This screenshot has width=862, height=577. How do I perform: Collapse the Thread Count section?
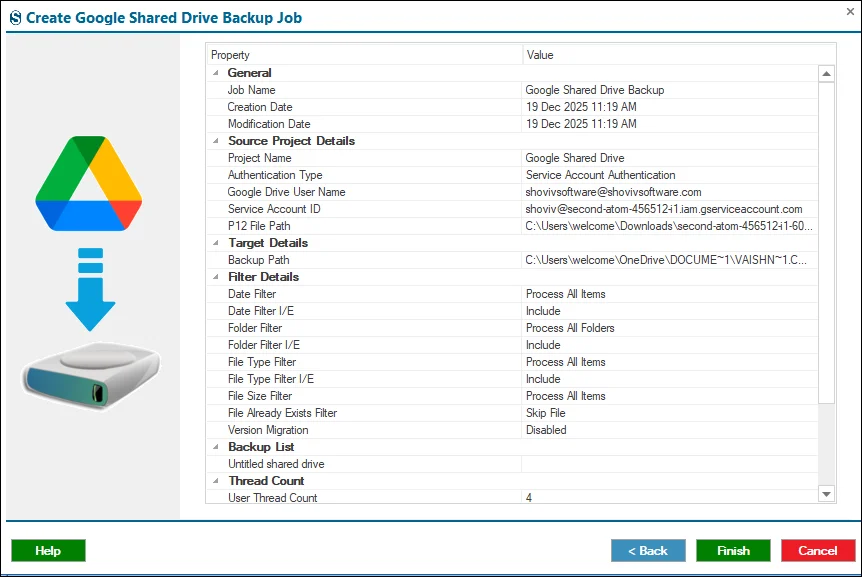(x=216, y=480)
